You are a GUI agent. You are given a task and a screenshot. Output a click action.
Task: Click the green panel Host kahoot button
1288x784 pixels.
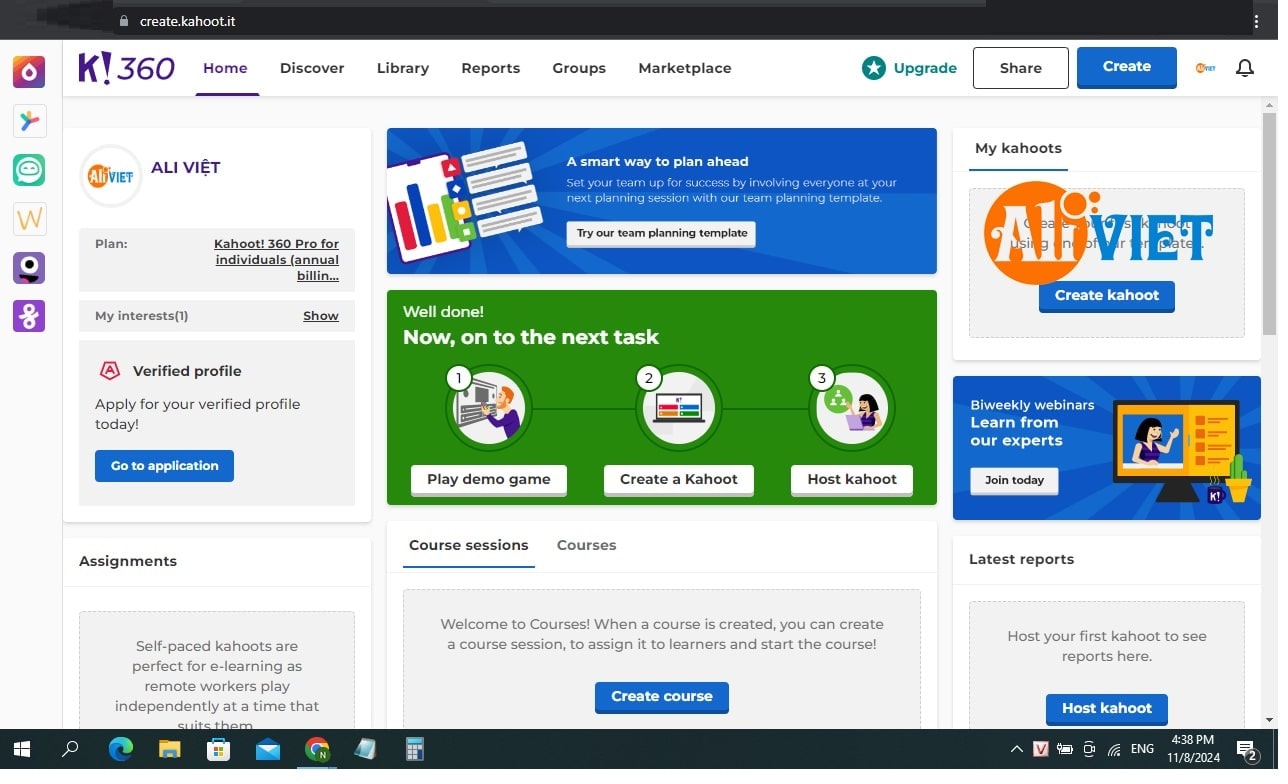point(852,479)
